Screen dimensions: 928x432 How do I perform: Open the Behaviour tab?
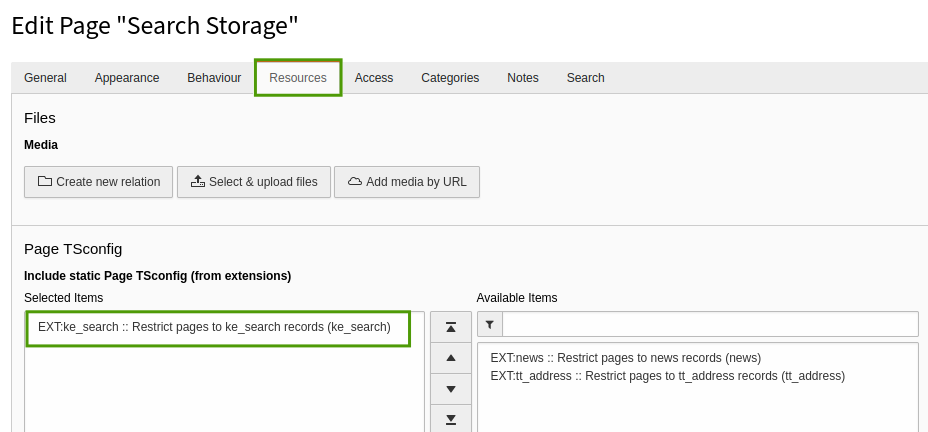click(x=214, y=78)
